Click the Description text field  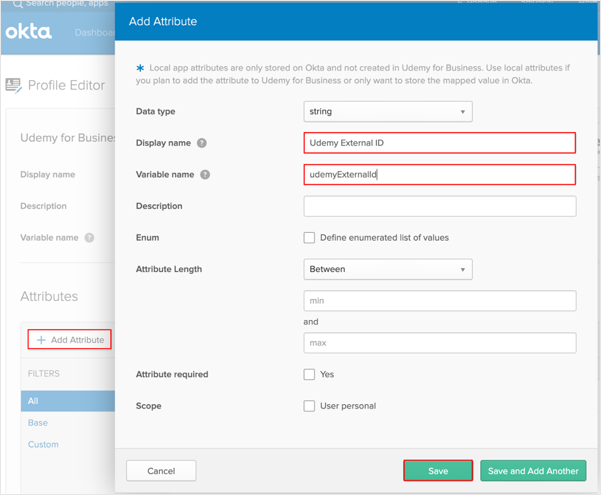pos(439,206)
